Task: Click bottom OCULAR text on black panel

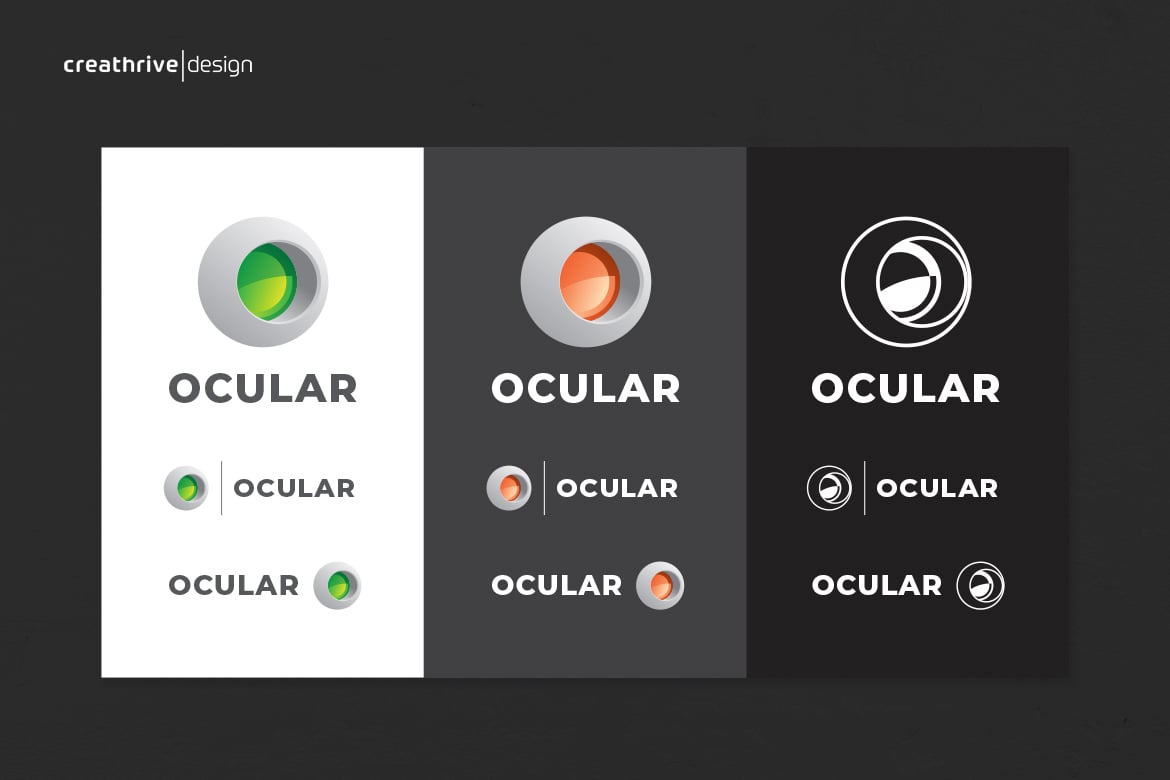Action: click(877, 585)
